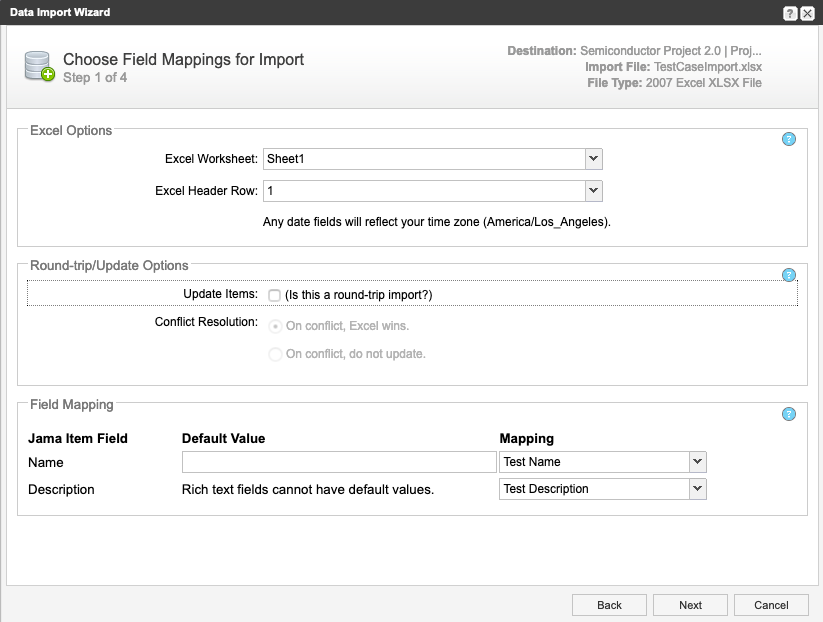Click the Excel Options help icon
The image size is (823, 622).
point(788,140)
